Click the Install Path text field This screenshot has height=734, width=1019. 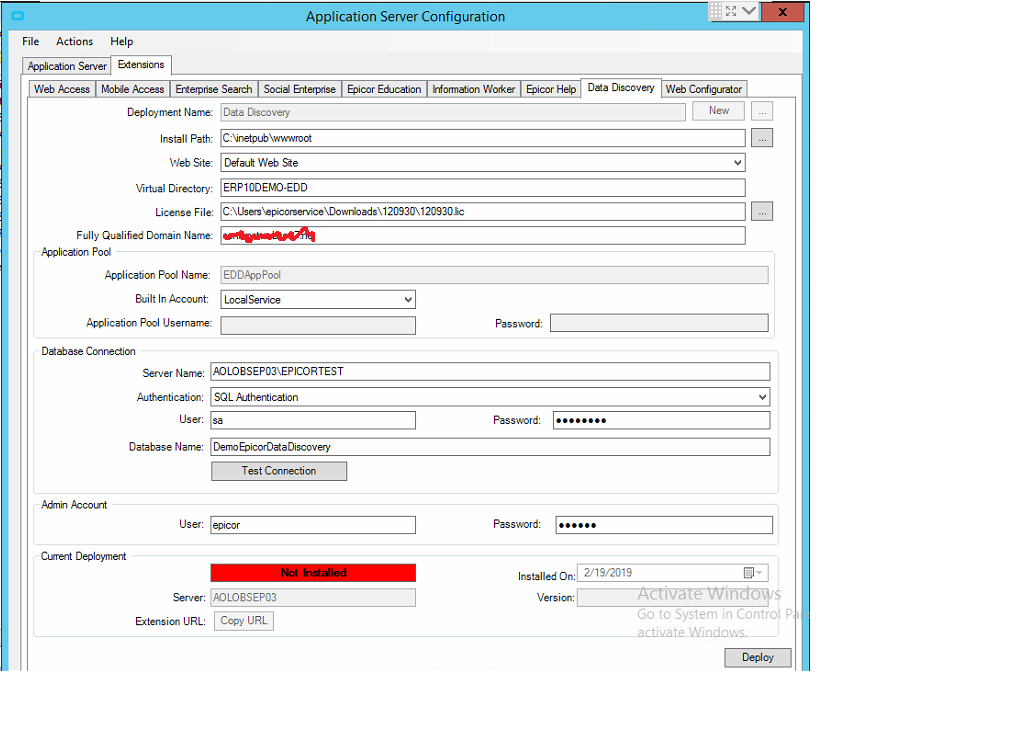pyautogui.click(x=483, y=138)
